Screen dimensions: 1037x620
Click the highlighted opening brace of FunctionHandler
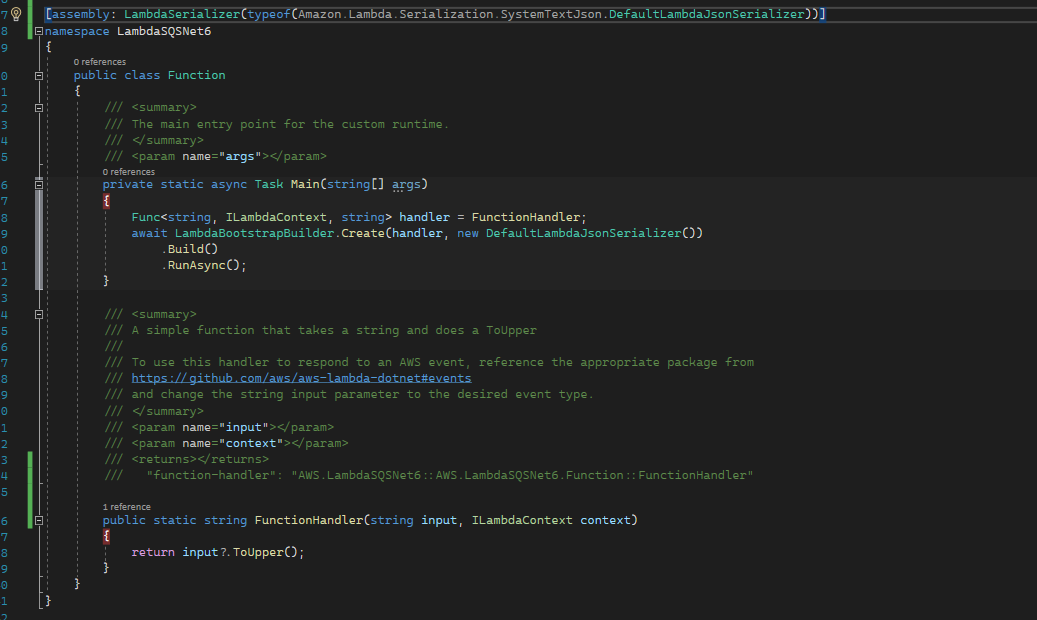(x=106, y=536)
